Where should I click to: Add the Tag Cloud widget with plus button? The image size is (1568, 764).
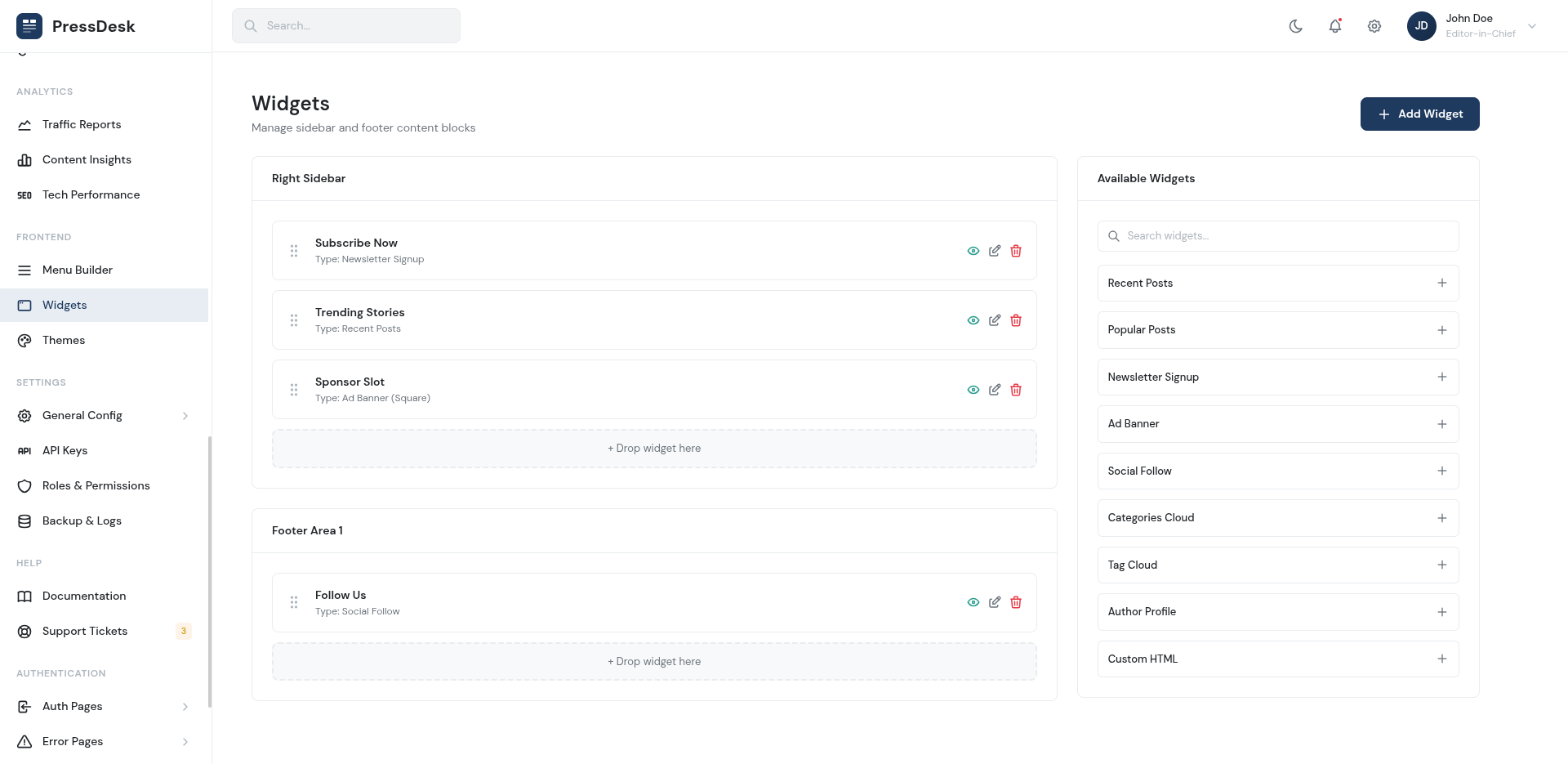[1443, 565]
